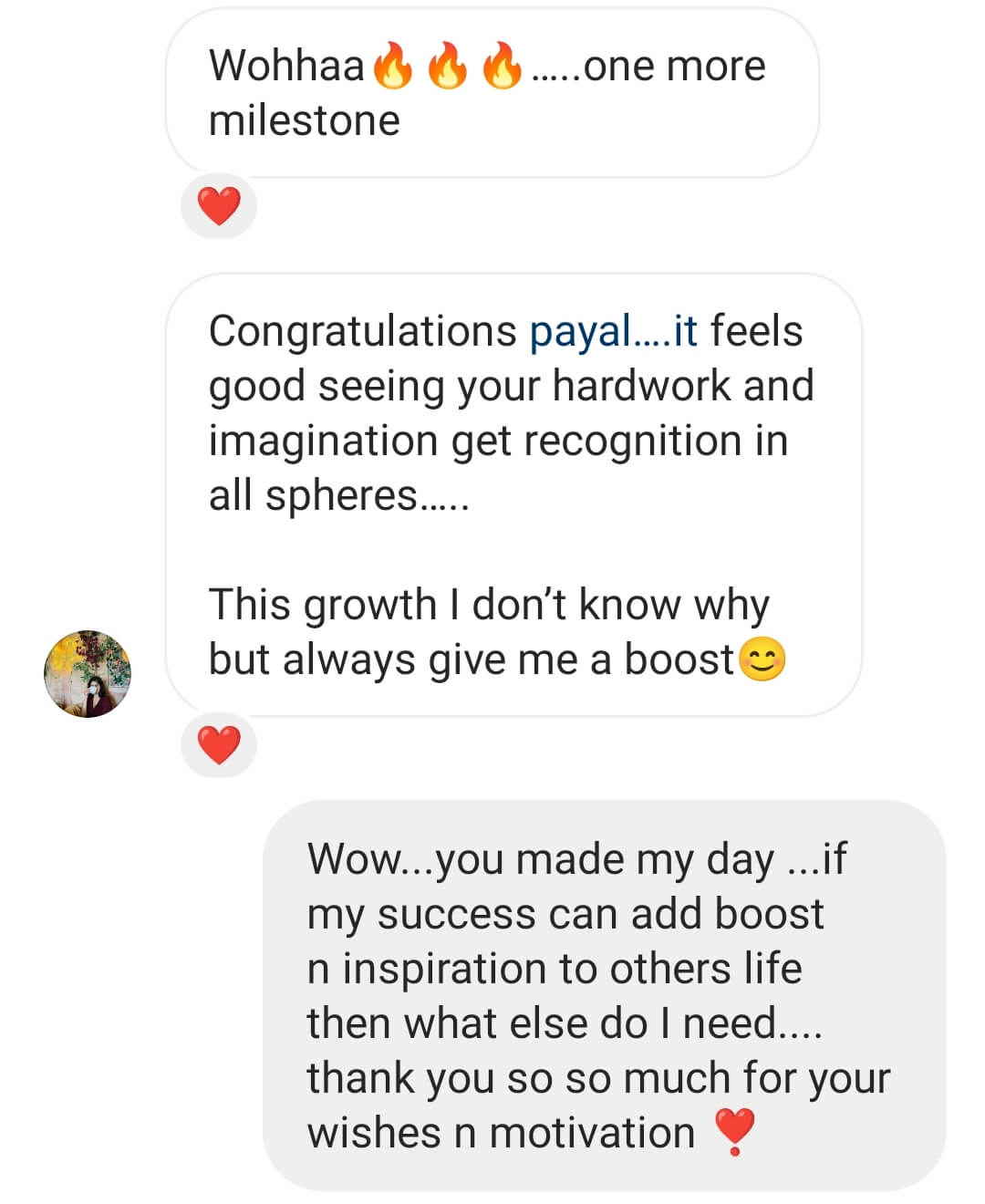Open the blue 'payal....it' link
Screen dimensions: 985x1204
point(613,331)
